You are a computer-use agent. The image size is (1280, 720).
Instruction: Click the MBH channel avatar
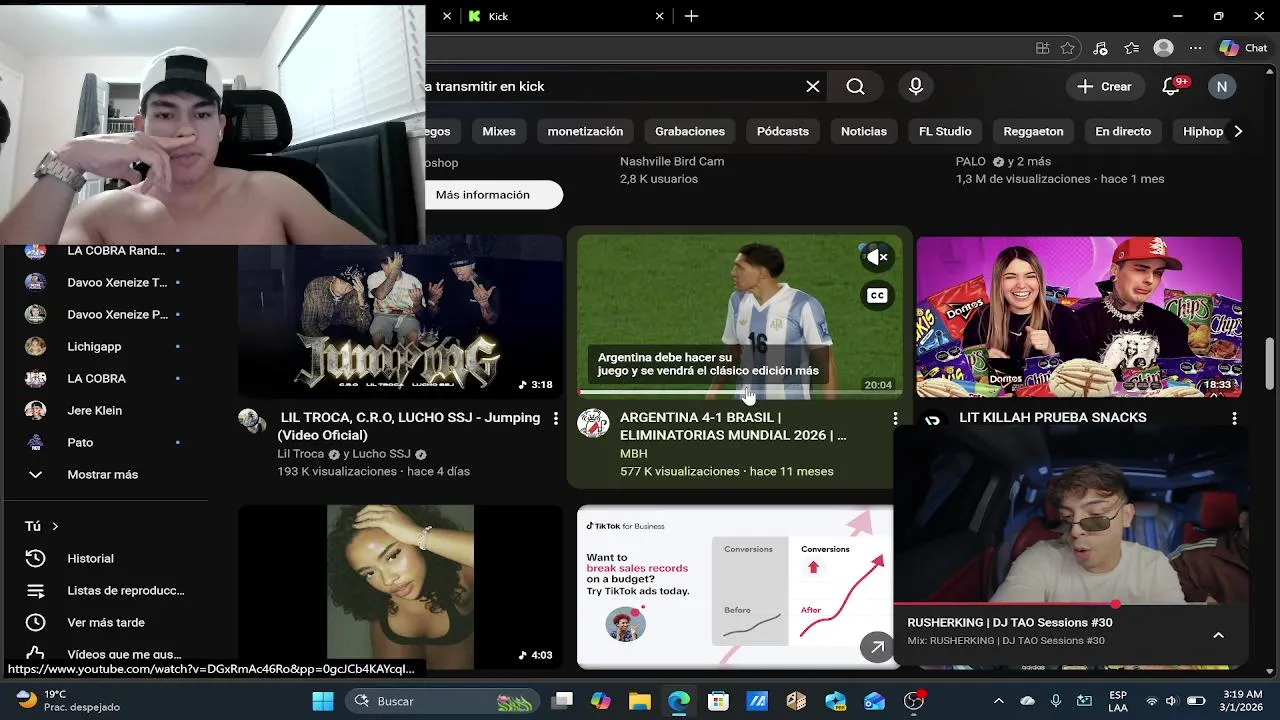click(593, 423)
